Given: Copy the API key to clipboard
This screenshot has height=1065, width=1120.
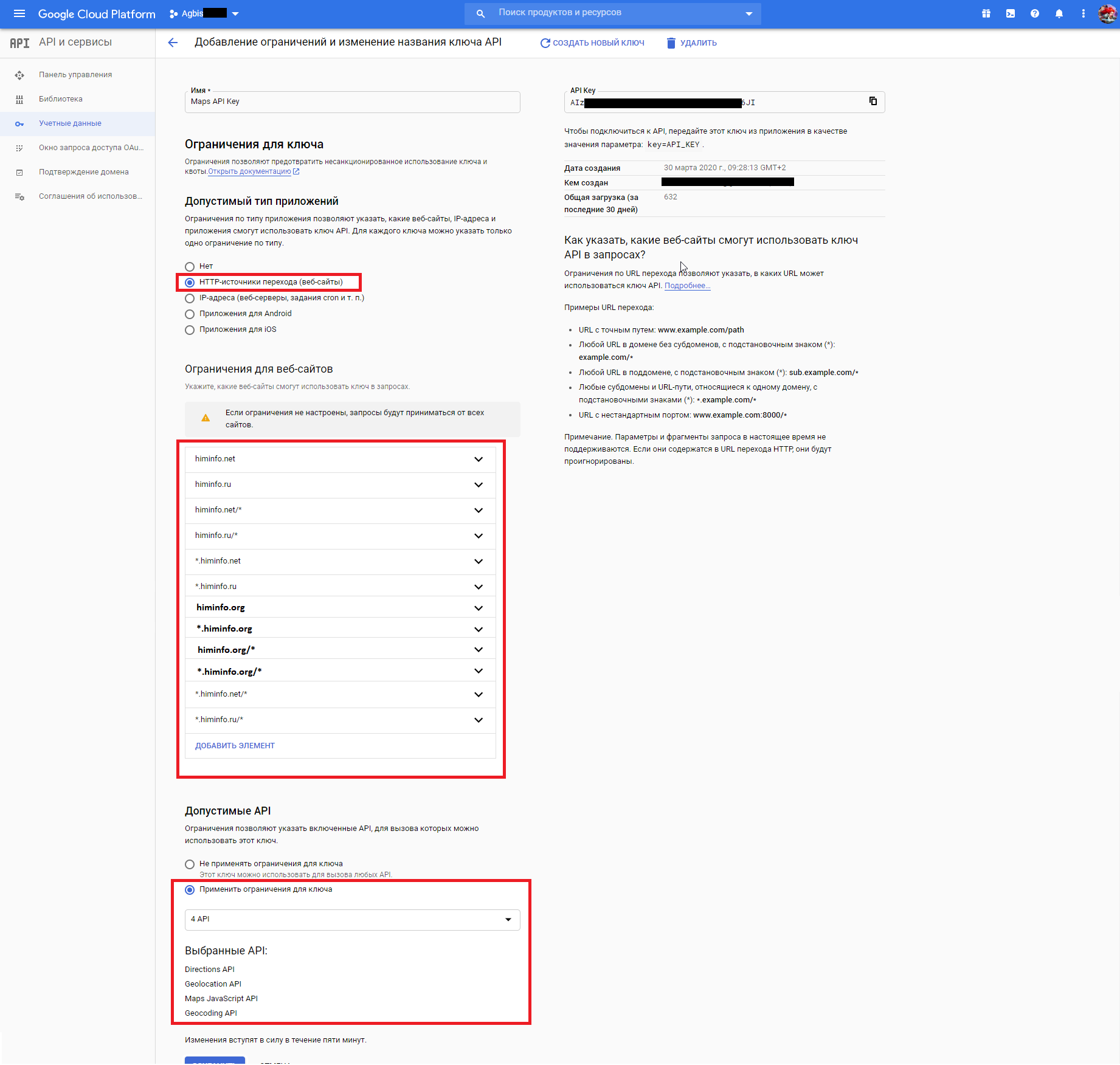Looking at the screenshot, I should pos(873,101).
